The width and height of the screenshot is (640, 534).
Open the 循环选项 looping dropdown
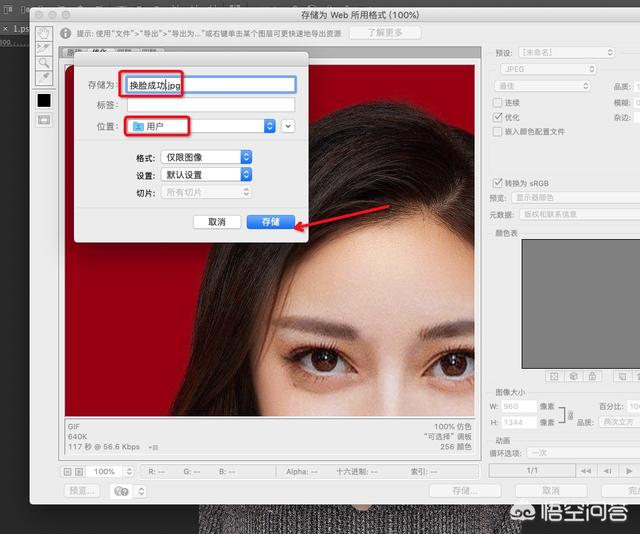[583, 453]
